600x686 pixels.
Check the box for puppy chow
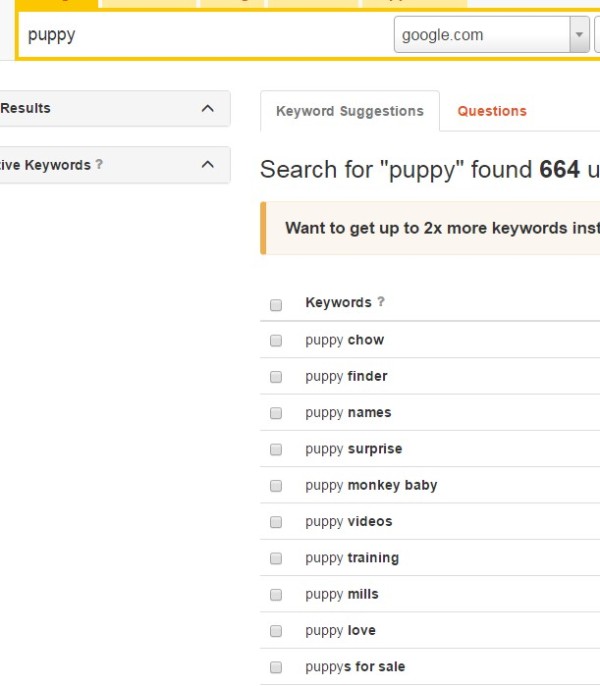click(276, 340)
